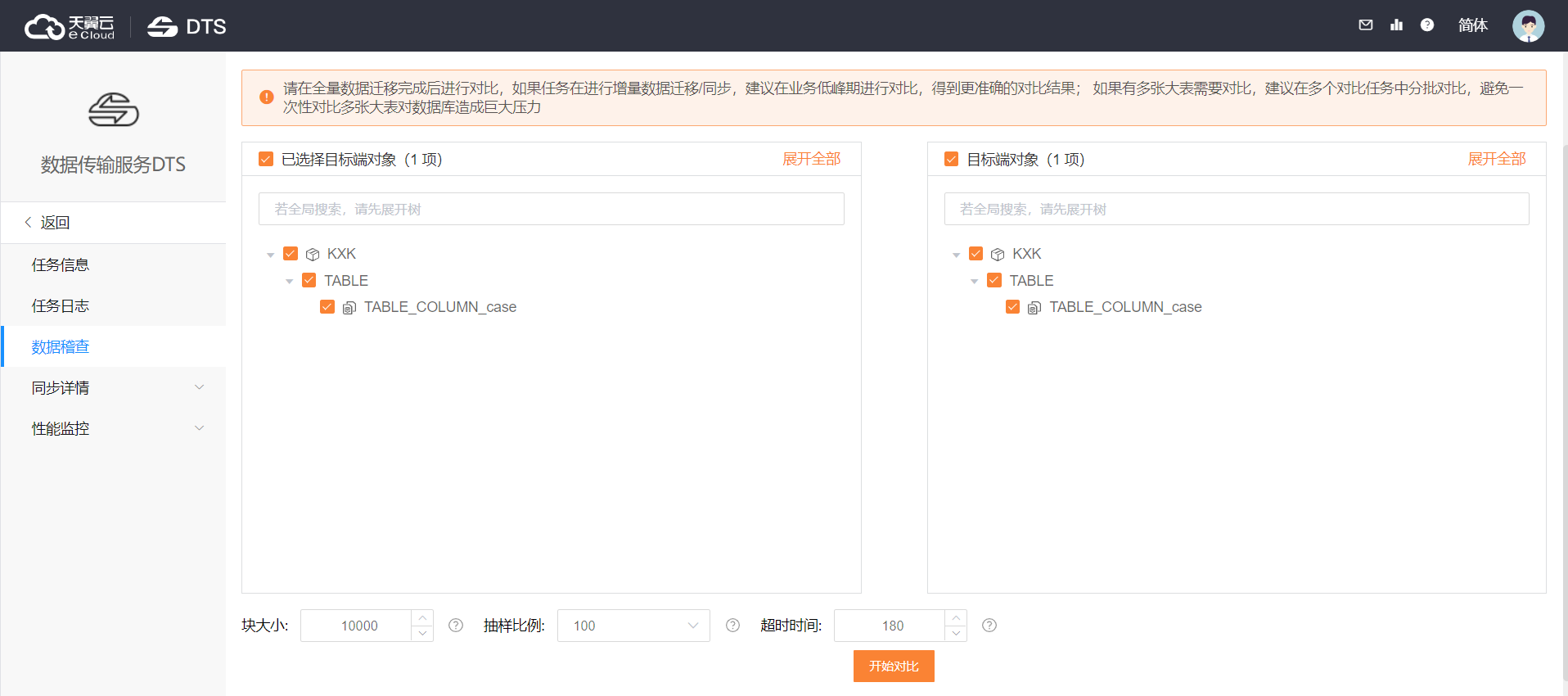Open 任务日志 in the sidebar
This screenshot has width=1568, height=696.
[x=61, y=305]
